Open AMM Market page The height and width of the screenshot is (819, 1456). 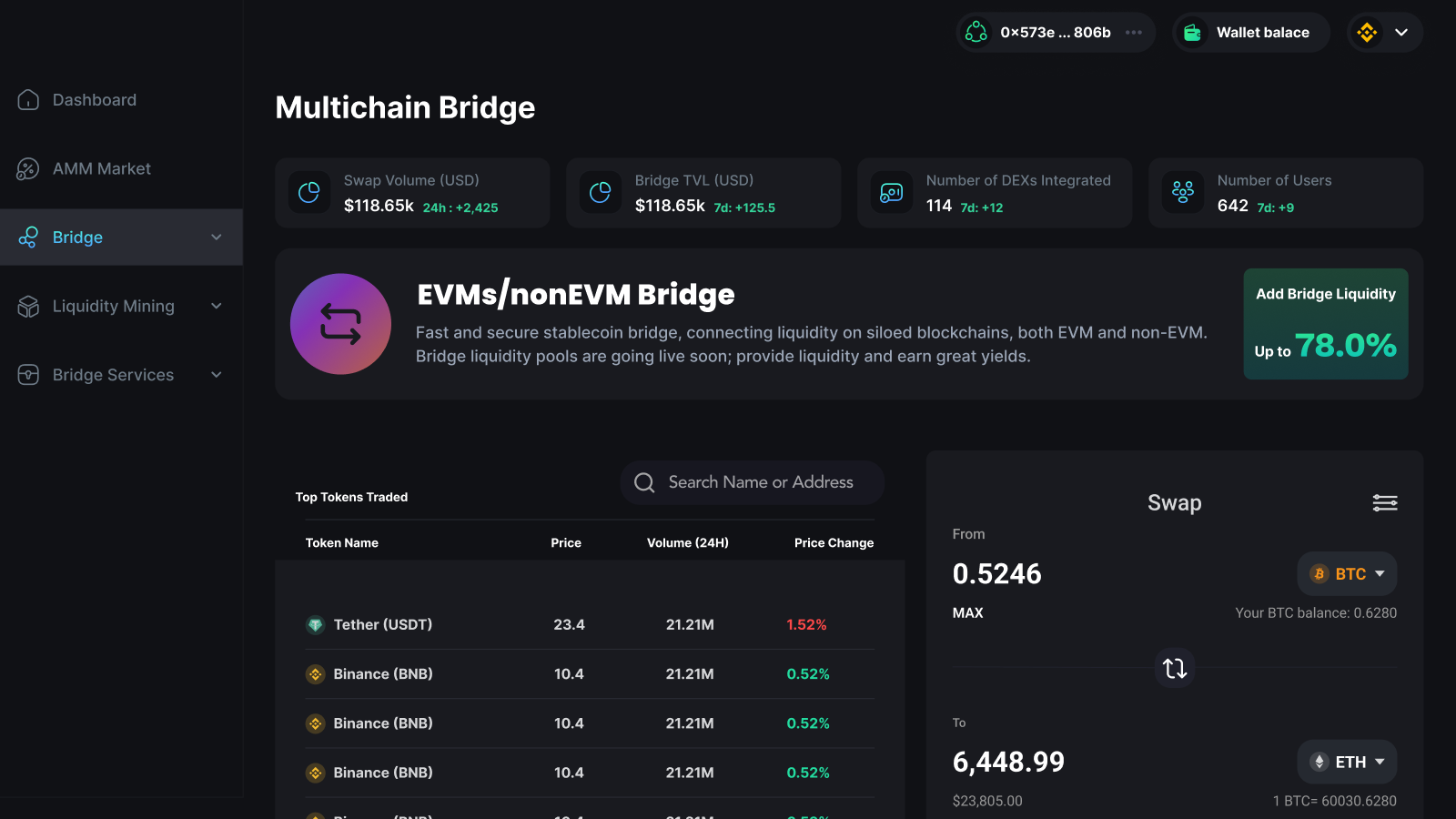pyautogui.click(x=101, y=169)
